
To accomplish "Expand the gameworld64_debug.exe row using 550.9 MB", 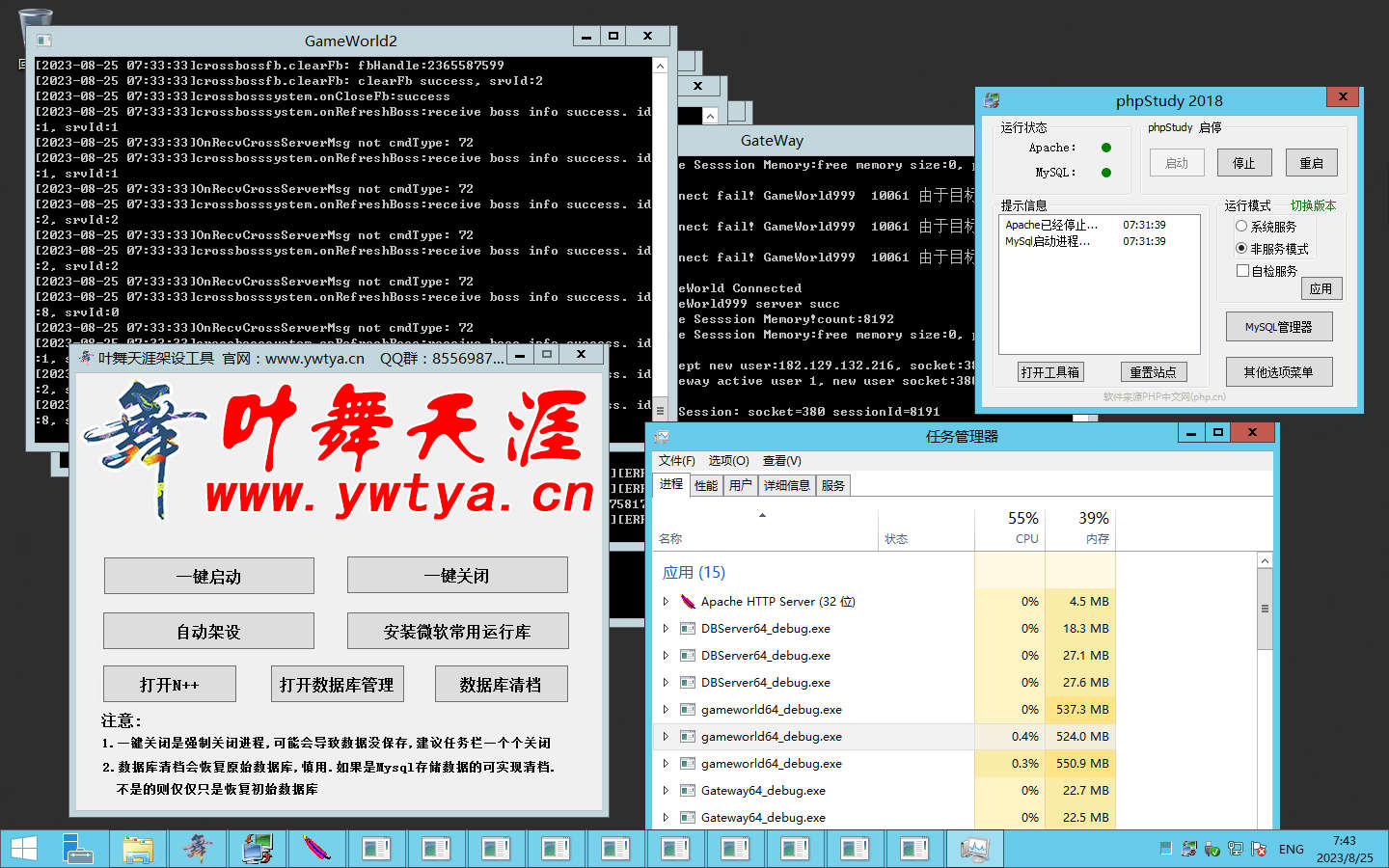I will tap(666, 763).
